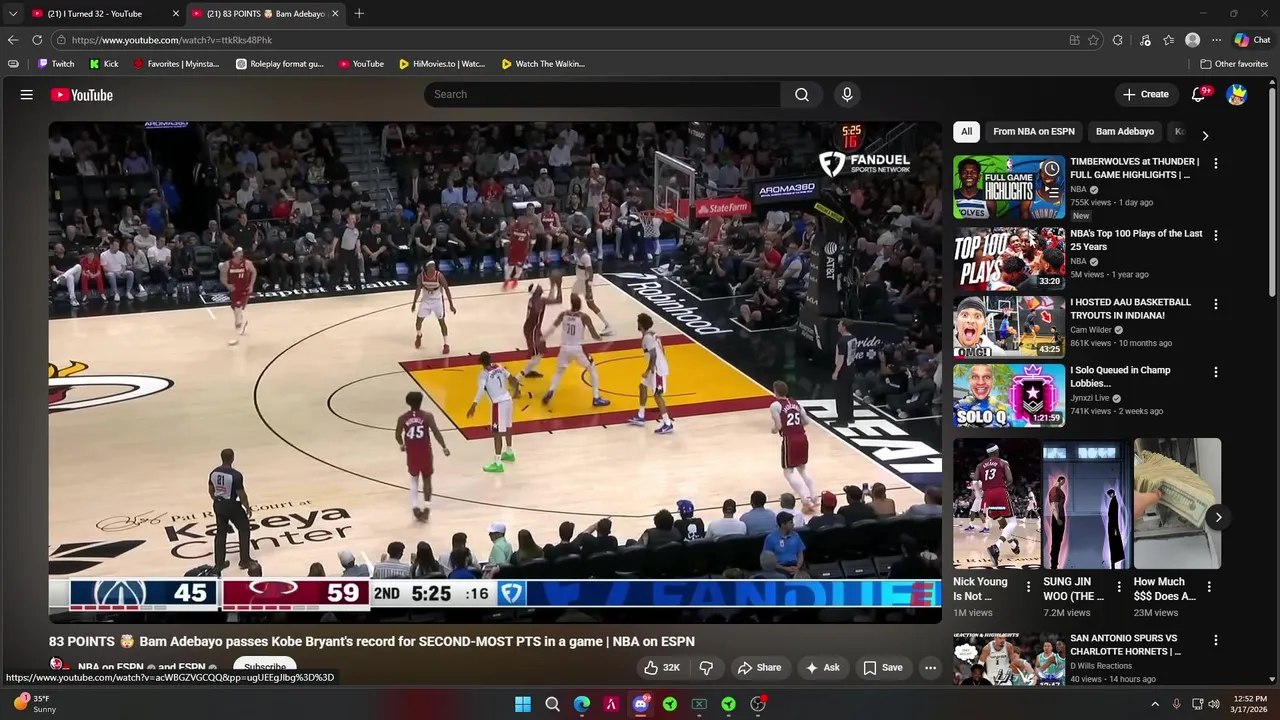Show more filter chips with right chevron
This screenshot has width=1280, height=720.
tap(1205, 135)
